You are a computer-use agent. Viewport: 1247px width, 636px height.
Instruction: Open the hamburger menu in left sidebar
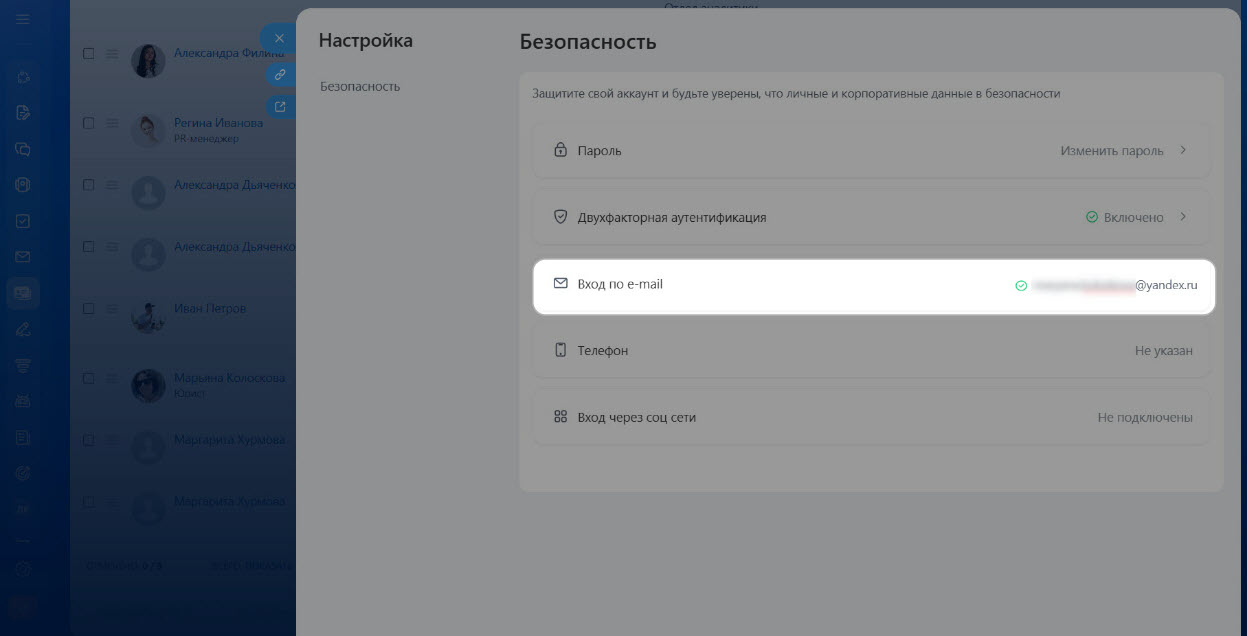23,19
